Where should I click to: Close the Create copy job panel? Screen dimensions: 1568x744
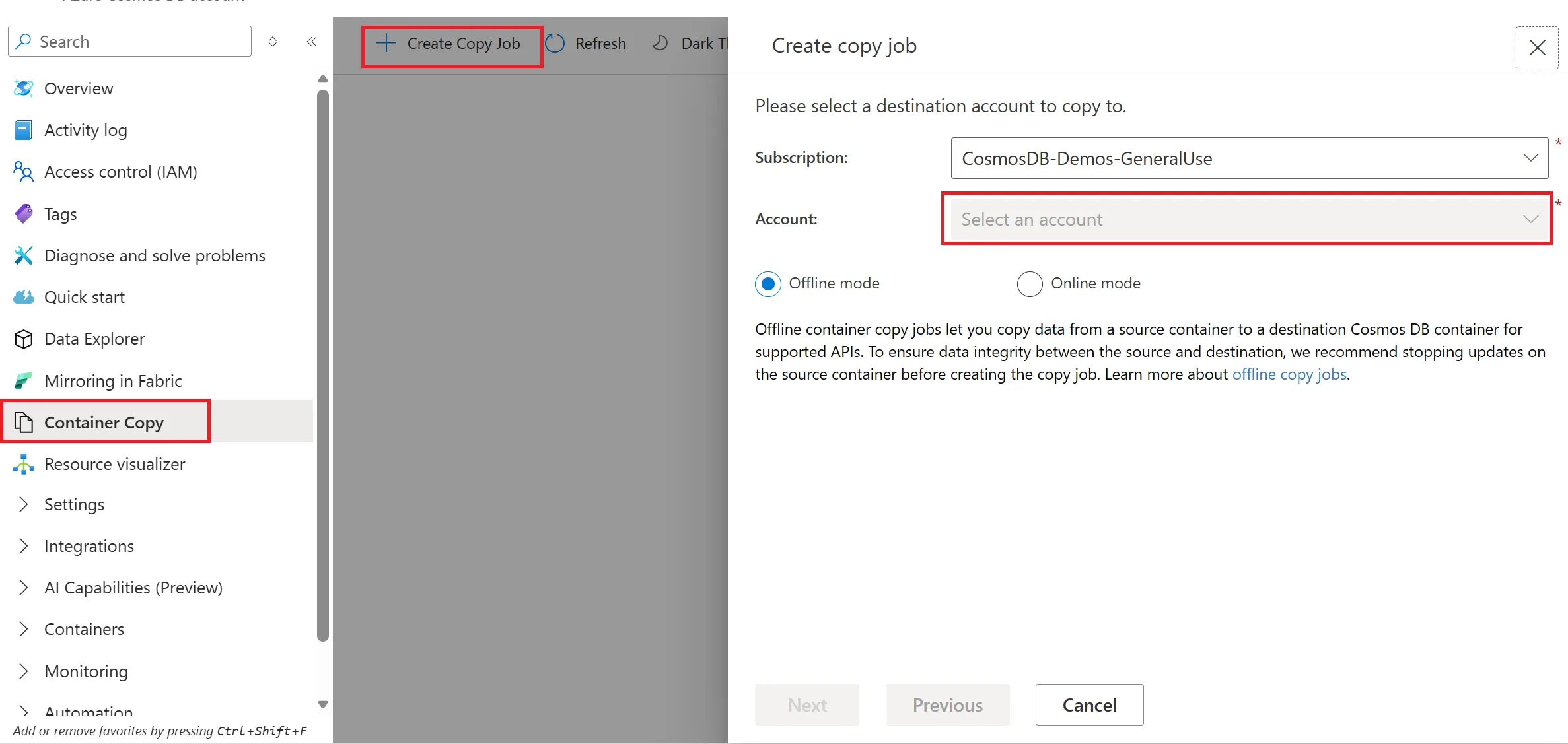(x=1537, y=48)
